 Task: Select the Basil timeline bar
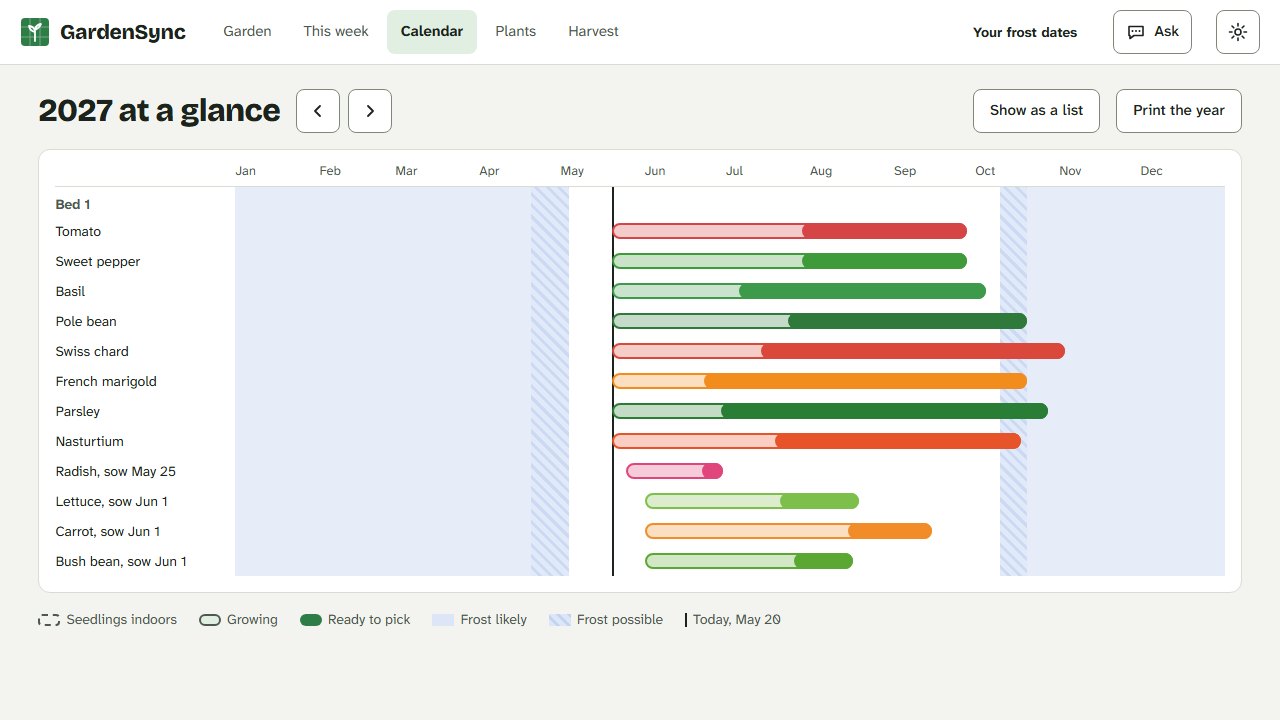coord(799,291)
